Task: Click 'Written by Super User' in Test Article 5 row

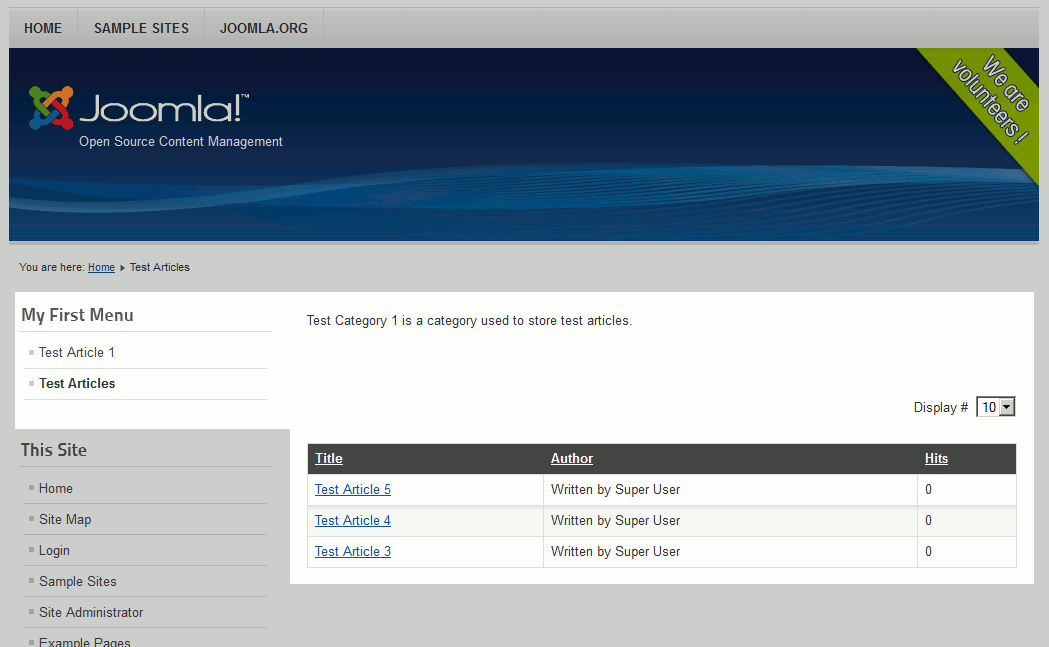Action: tap(615, 489)
